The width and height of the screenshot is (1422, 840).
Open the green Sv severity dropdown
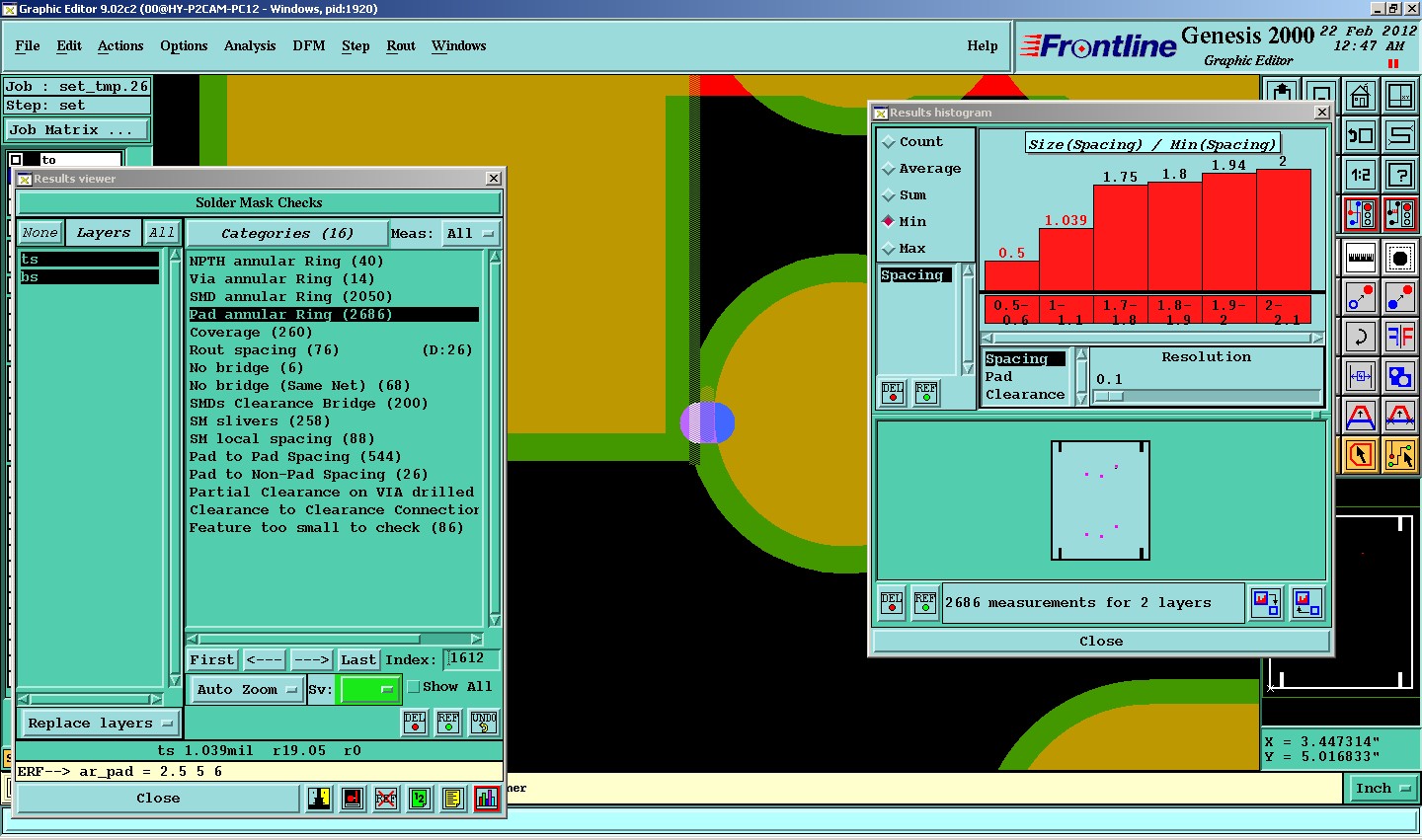tap(368, 689)
